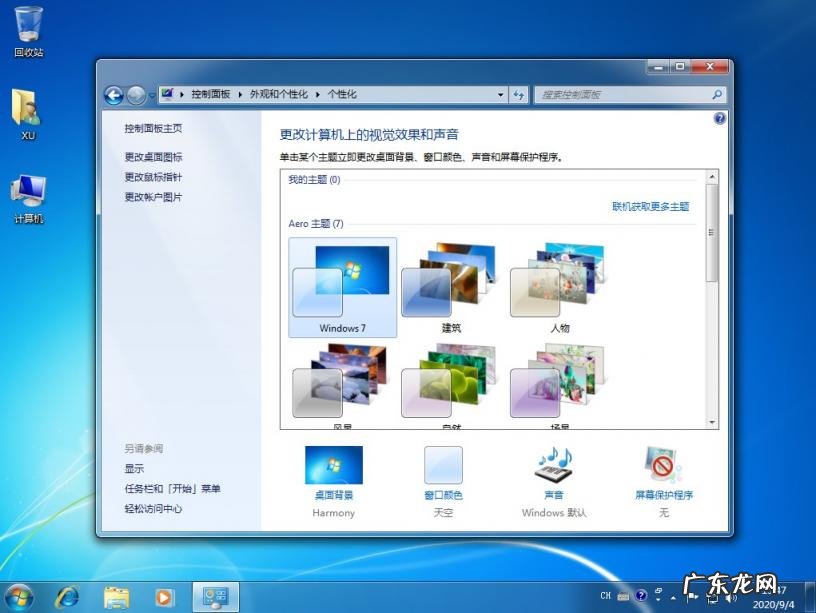Viewport: 816px width, 613px height.
Task: Click the Windows Start orb
Action: [18, 597]
